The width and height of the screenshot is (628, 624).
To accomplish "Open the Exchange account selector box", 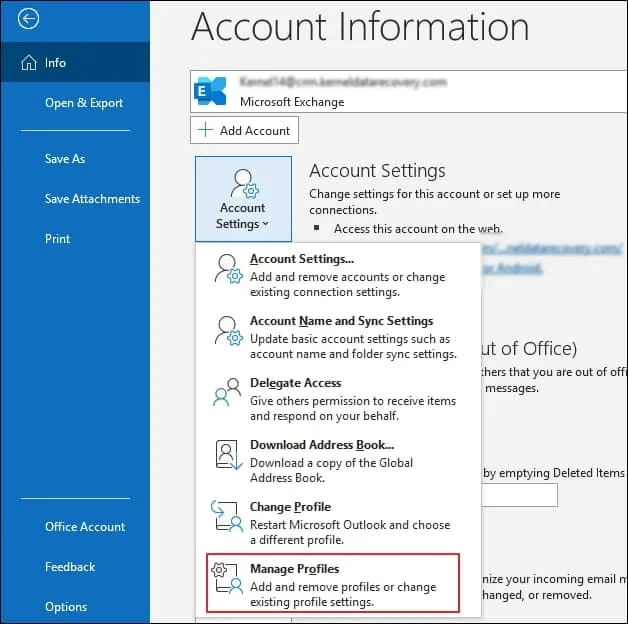I will (409, 91).
